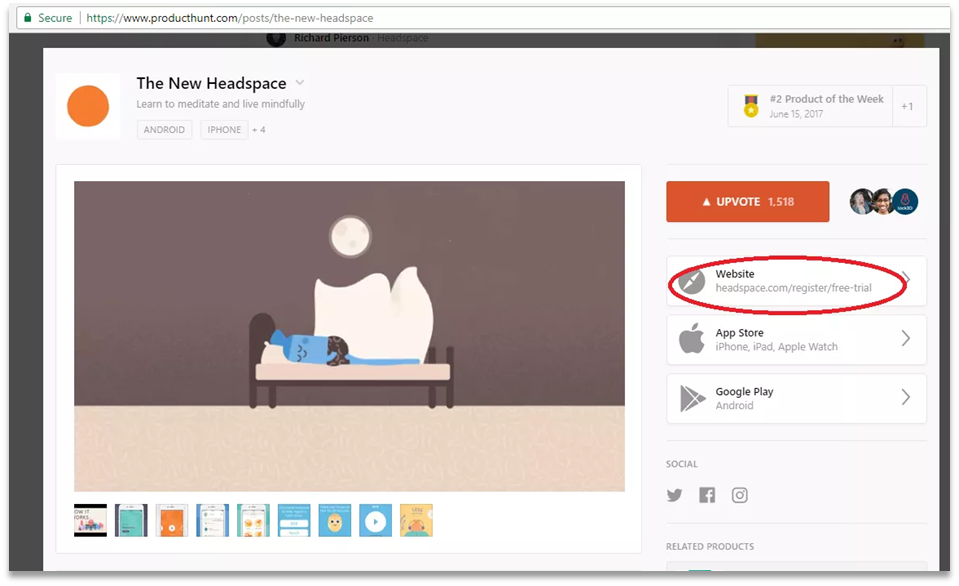The height and width of the screenshot is (586, 959).
Task: Click the second upvoter avatar
Action: pos(883,201)
